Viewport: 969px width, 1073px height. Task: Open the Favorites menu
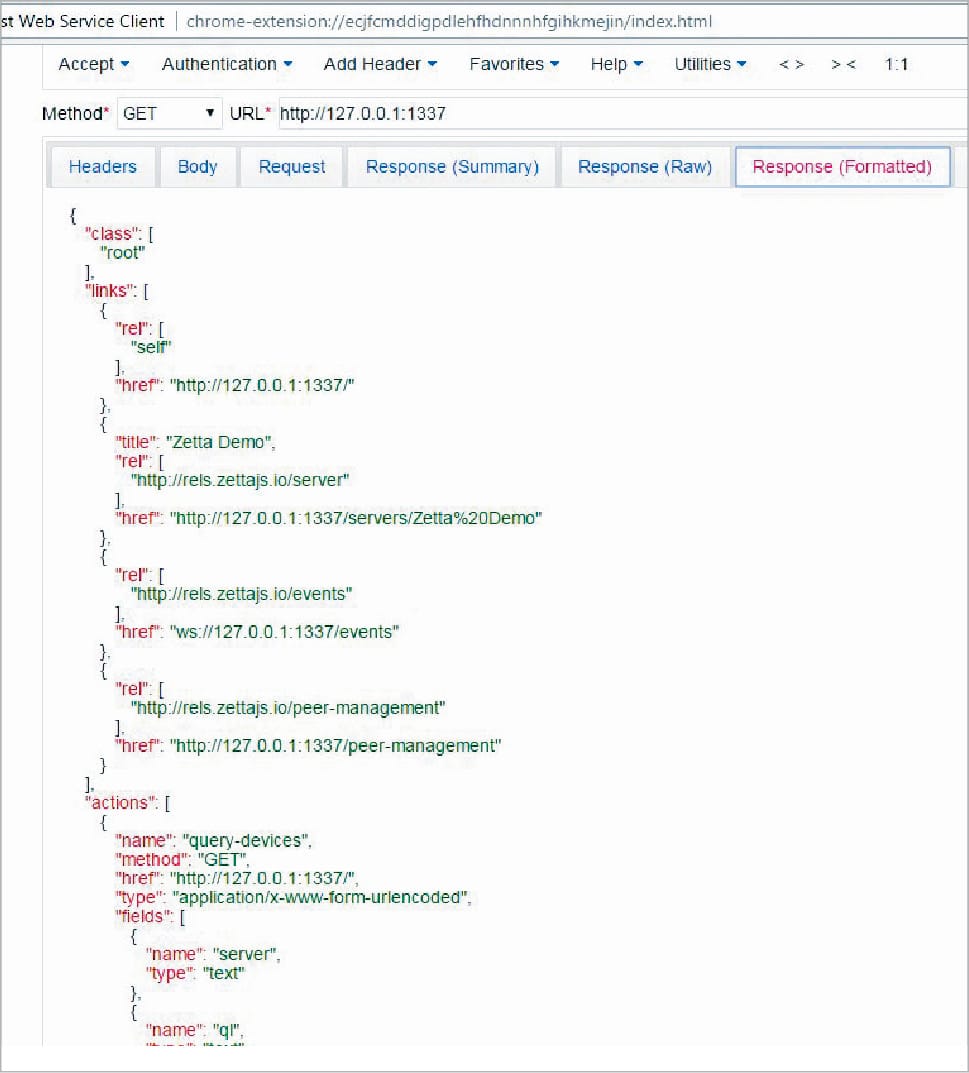(514, 64)
